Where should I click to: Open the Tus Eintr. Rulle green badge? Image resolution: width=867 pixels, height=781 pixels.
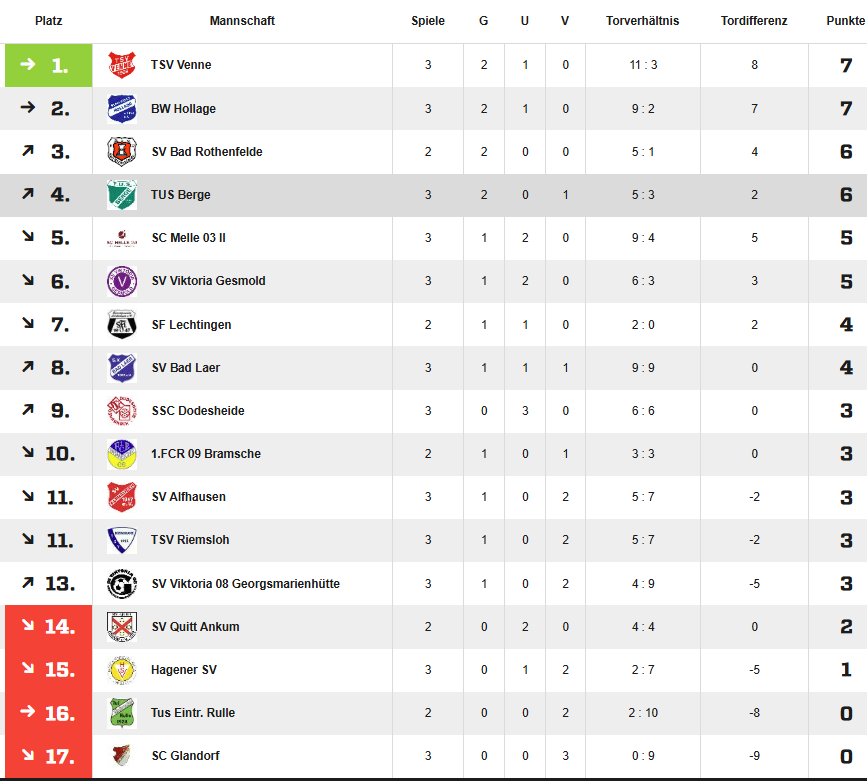point(122,713)
